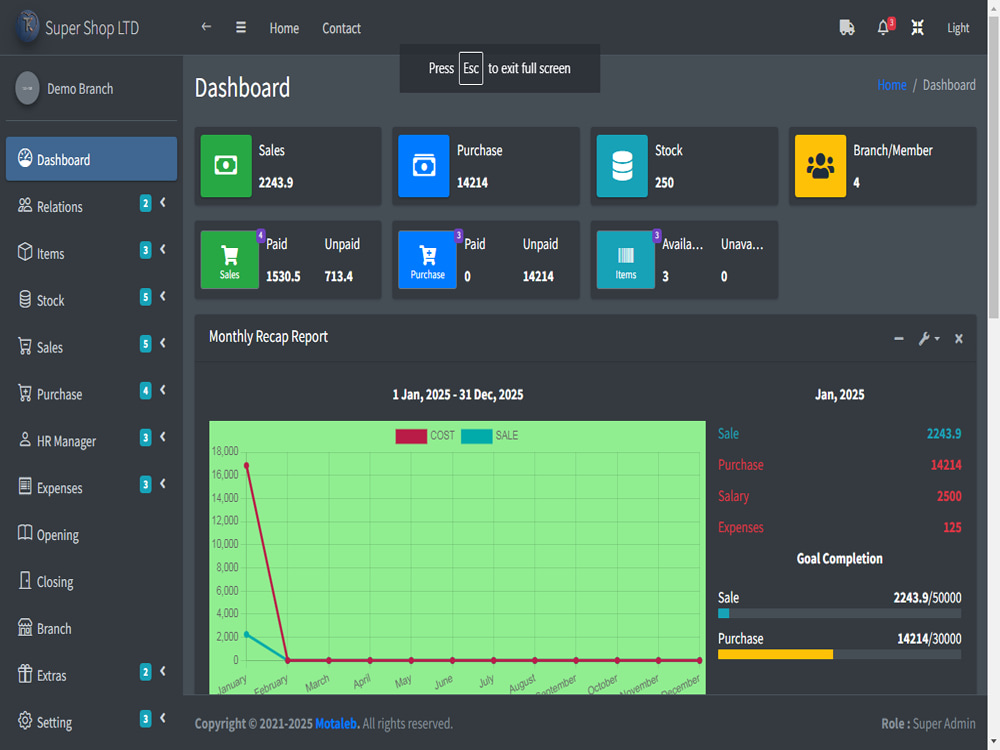1000x750 pixels.
Task: Open the delivery truck icon in navbar
Action: pyautogui.click(x=847, y=27)
